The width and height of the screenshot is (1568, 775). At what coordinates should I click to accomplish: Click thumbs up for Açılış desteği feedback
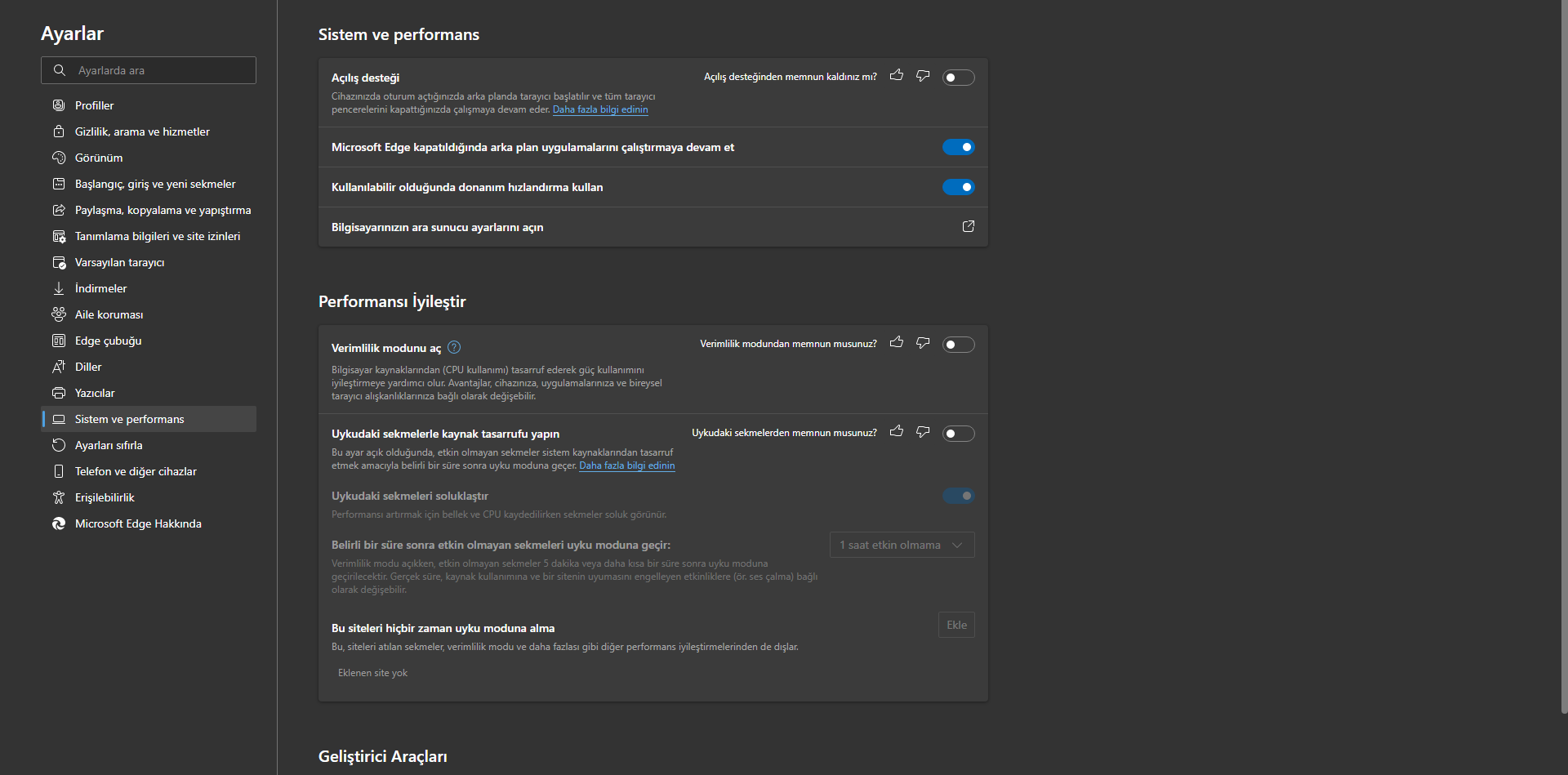point(897,76)
